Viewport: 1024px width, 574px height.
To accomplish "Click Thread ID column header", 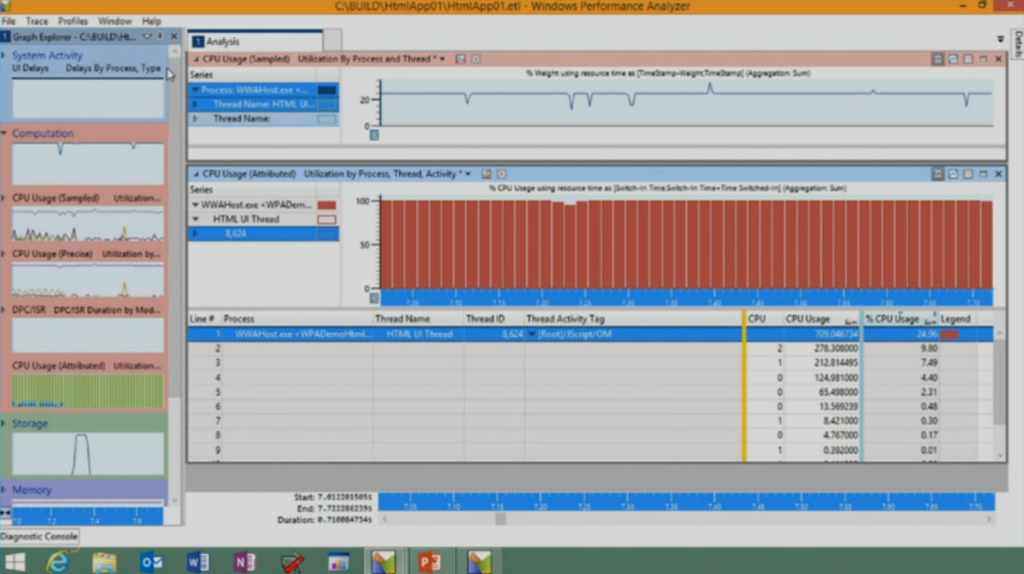I will [494, 319].
